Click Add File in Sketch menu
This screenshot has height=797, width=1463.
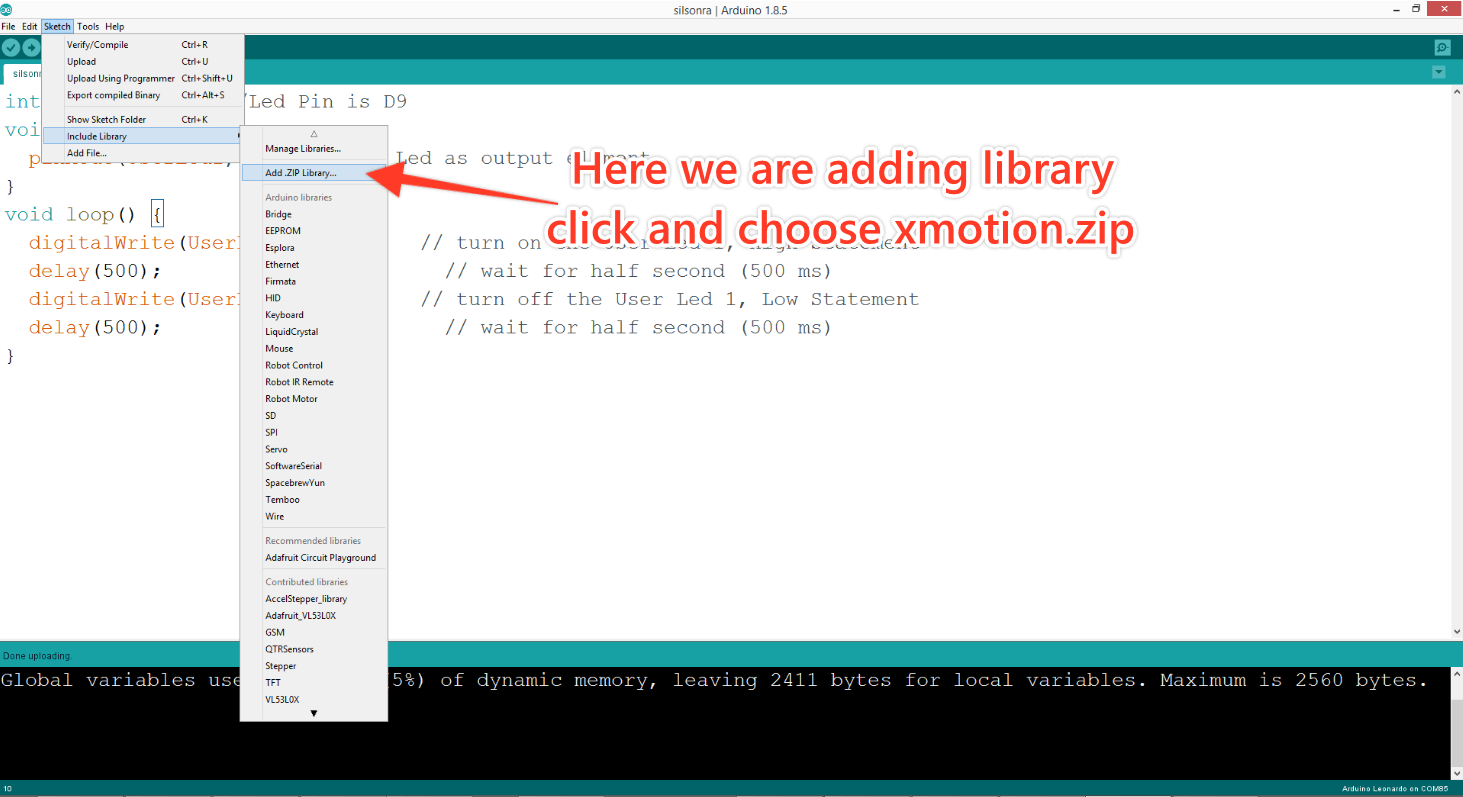[x=87, y=153]
